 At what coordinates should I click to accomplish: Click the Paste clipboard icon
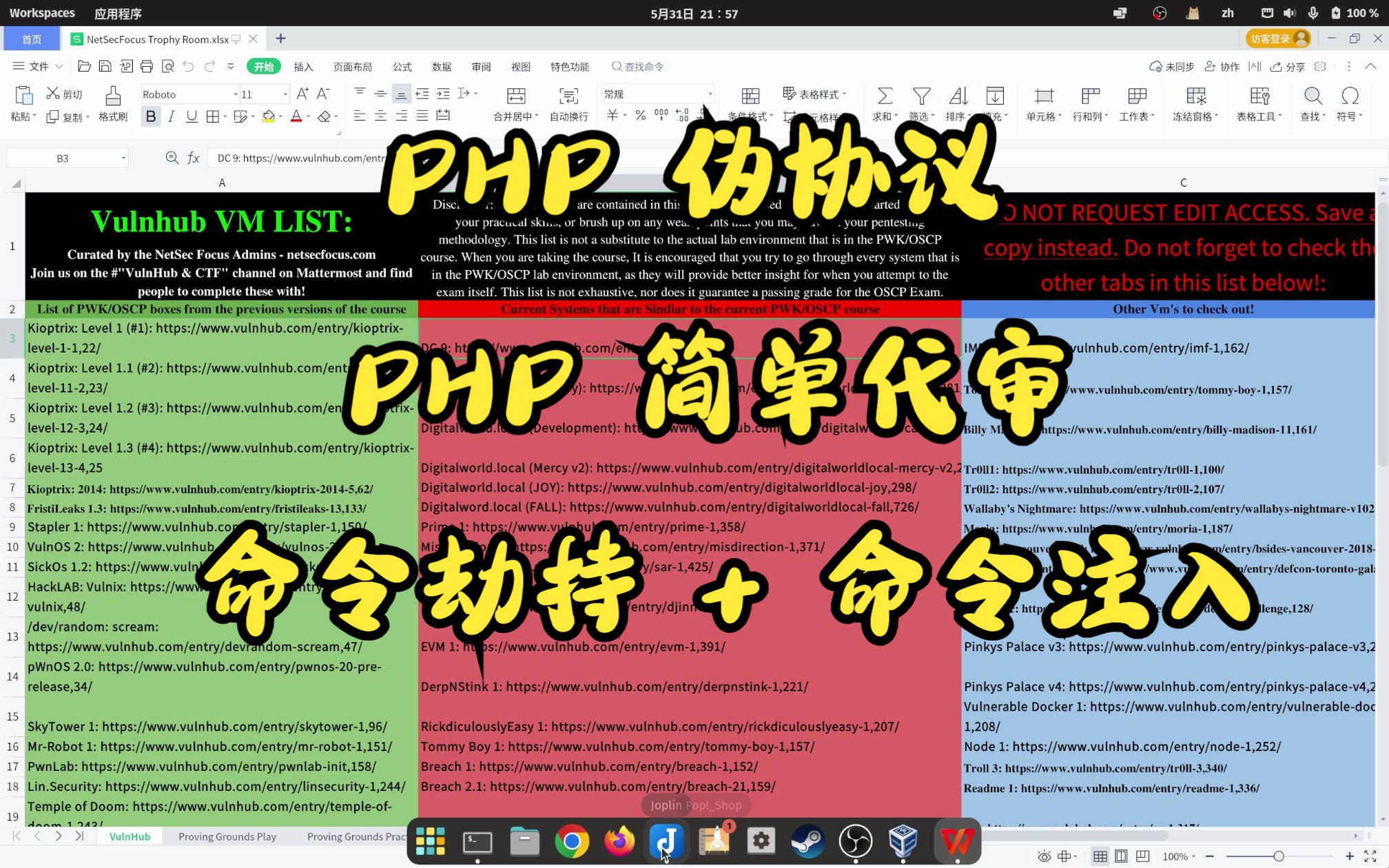[23, 96]
